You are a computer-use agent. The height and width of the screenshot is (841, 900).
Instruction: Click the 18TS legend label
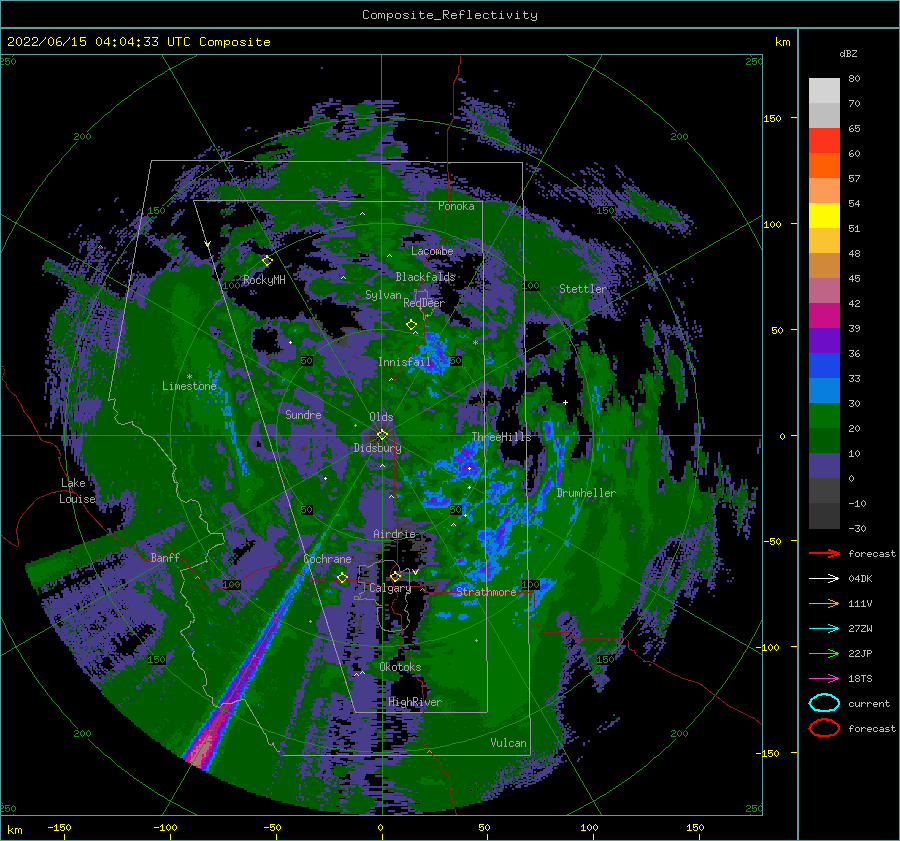(x=860, y=679)
